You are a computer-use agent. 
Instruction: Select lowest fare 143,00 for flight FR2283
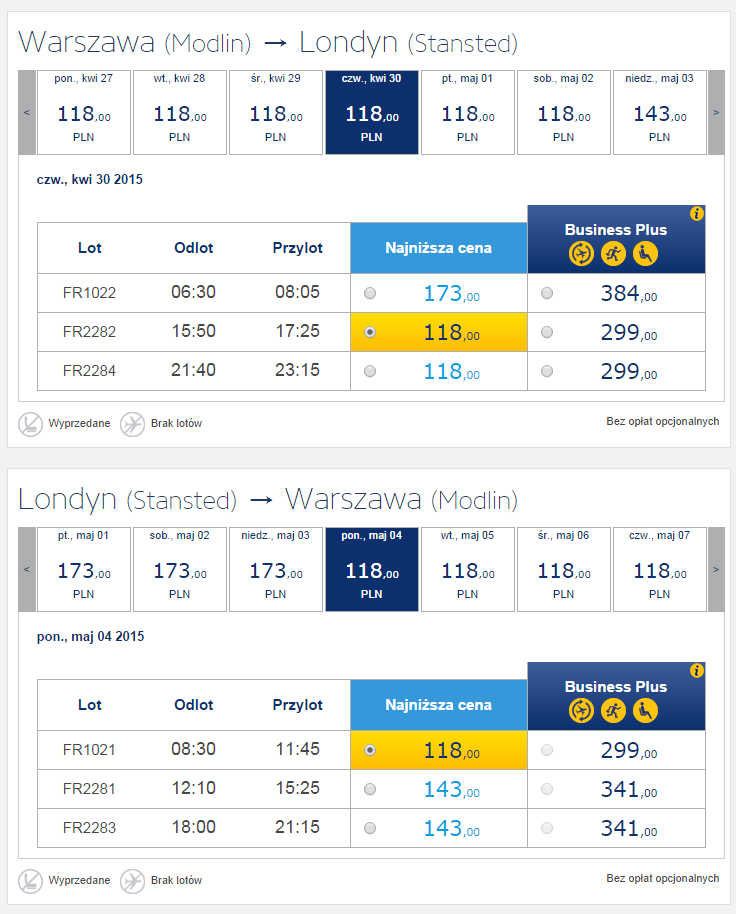coord(370,828)
